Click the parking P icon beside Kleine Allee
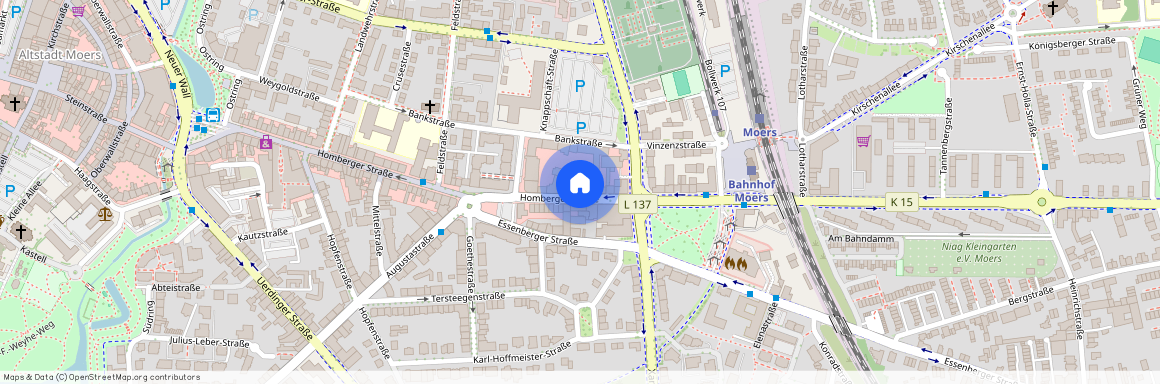Viewport: 1160px width, 384px height. (x=10, y=191)
